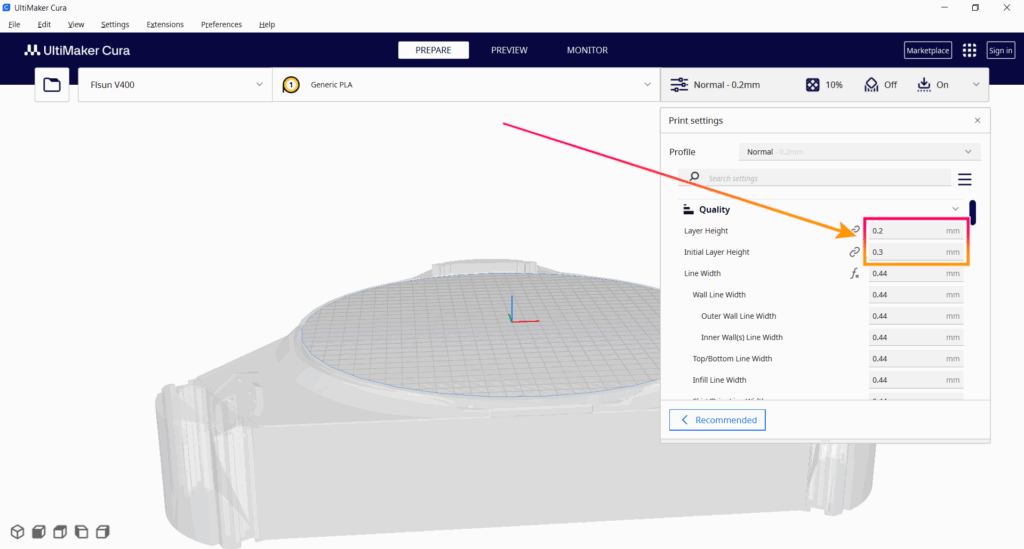The height and width of the screenshot is (549, 1024).
Task: Click the Initial Layer Height link icon
Action: point(854,252)
